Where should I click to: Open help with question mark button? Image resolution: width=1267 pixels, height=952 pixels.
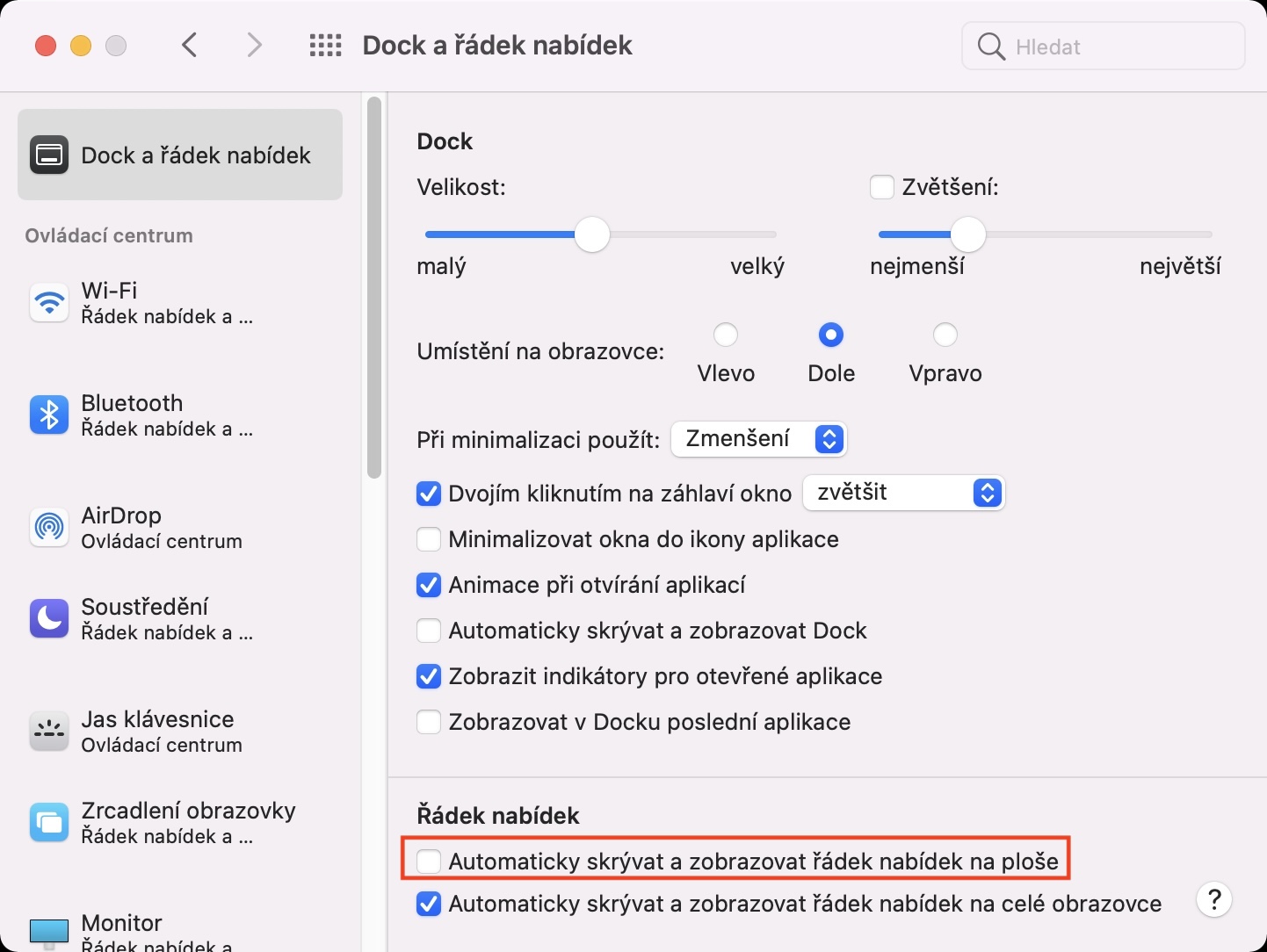click(1214, 900)
